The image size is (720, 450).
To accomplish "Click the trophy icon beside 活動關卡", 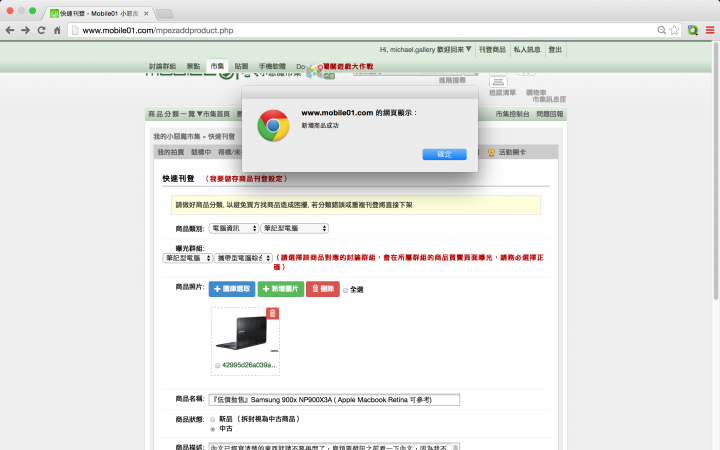I will 491,152.
